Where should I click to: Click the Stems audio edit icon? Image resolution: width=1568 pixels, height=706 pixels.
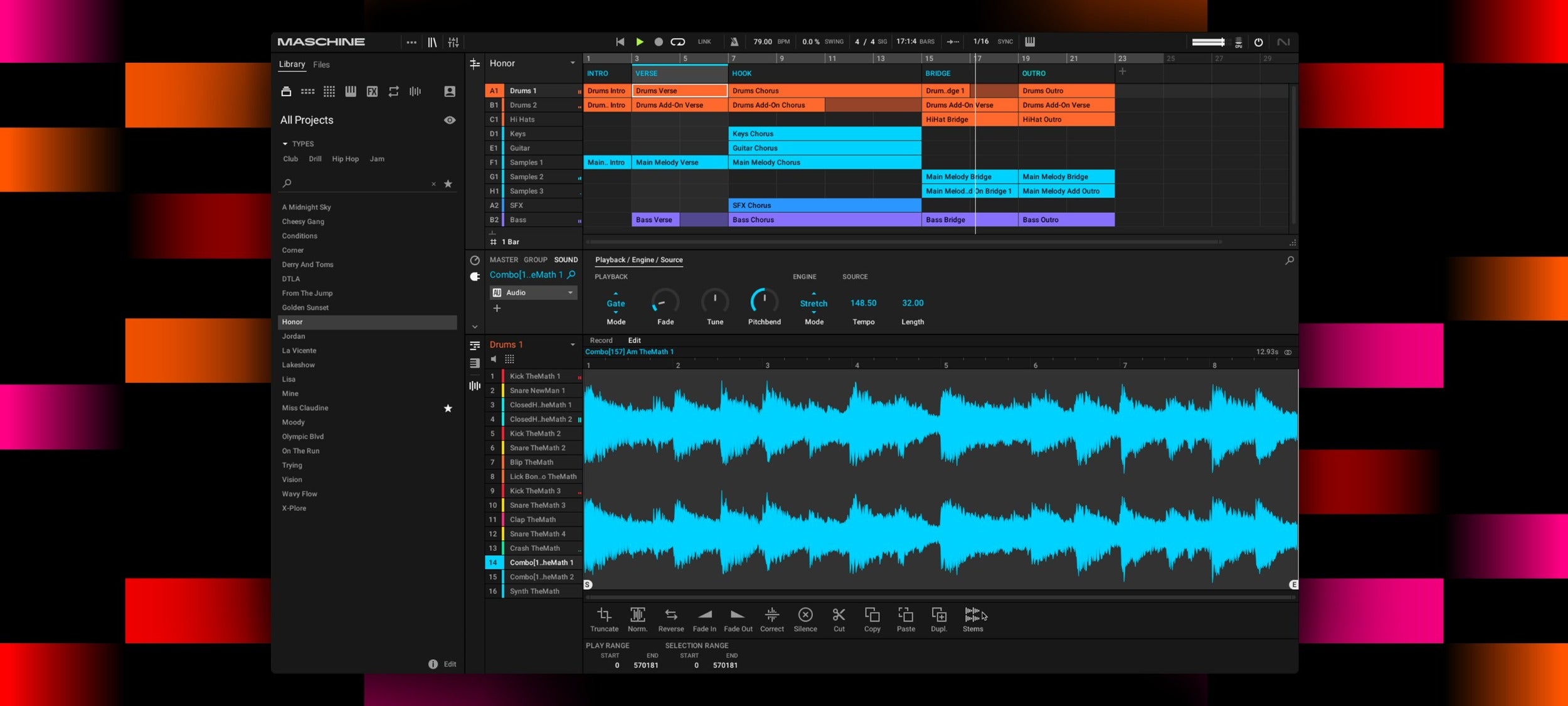972,615
